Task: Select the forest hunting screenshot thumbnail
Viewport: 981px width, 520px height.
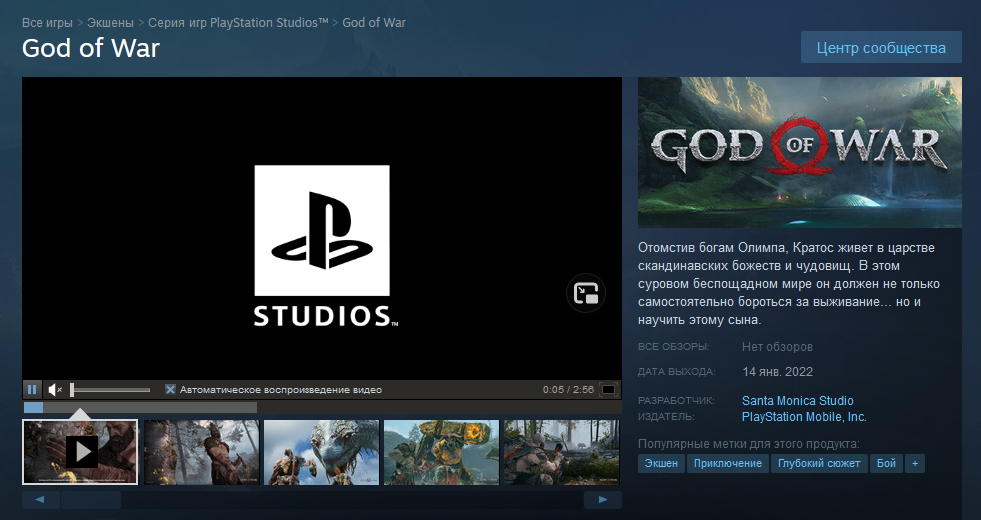Action: click(561, 452)
